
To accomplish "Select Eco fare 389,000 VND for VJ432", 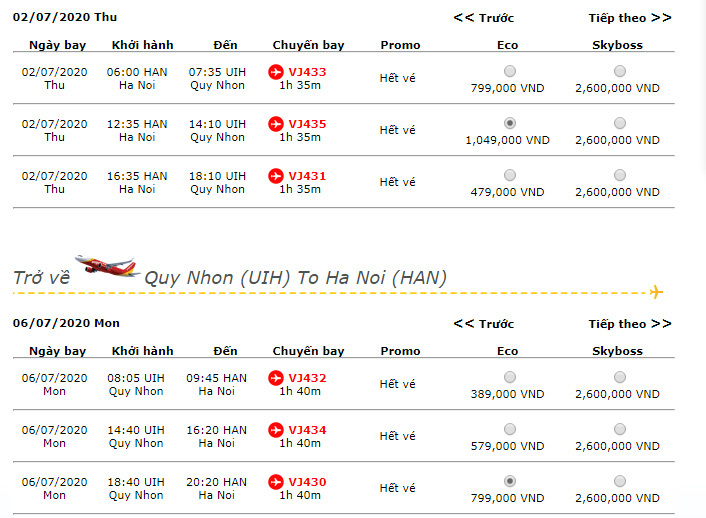I will coord(510,377).
